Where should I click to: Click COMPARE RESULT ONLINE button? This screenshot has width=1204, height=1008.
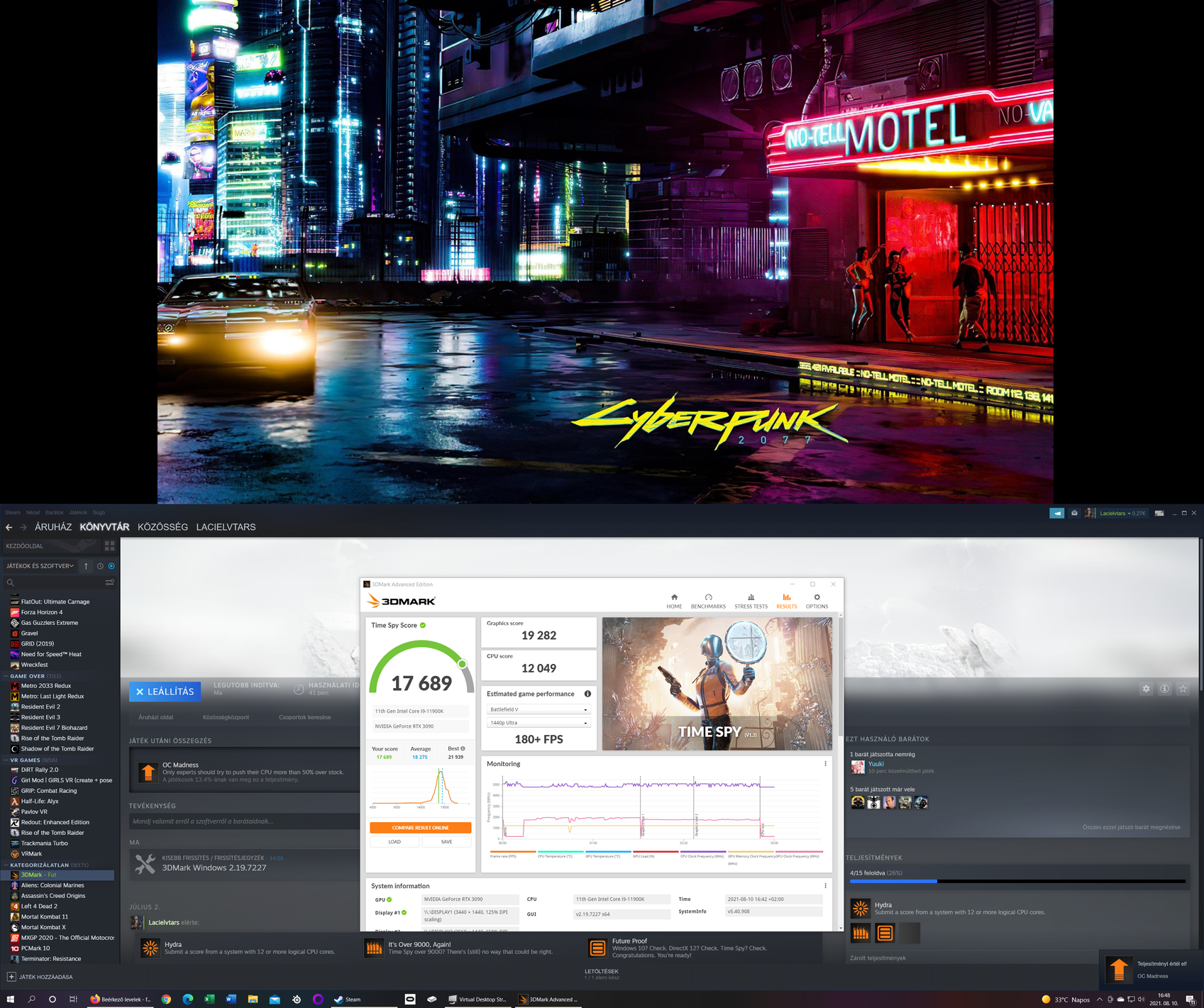click(x=420, y=828)
